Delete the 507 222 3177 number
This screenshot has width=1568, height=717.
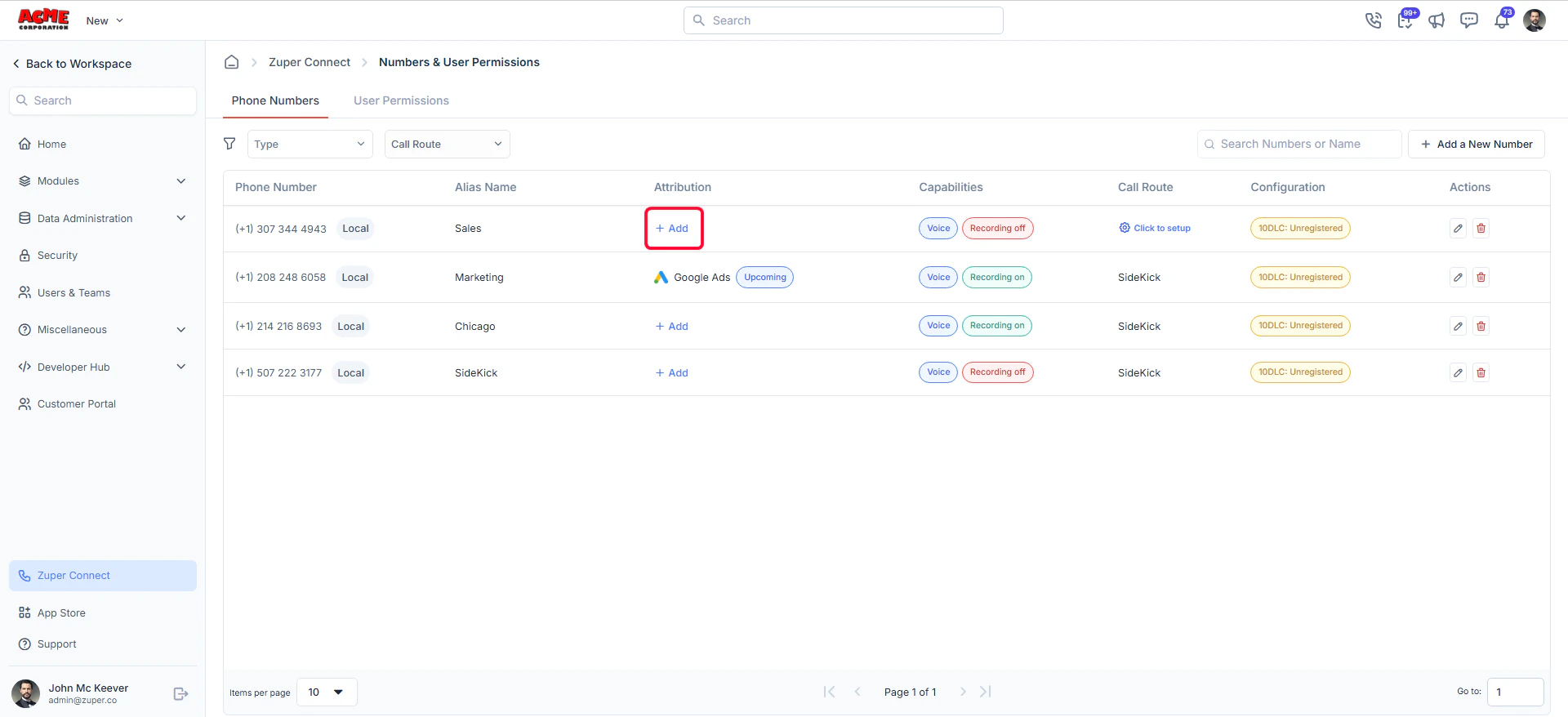click(x=1481, y=373)
